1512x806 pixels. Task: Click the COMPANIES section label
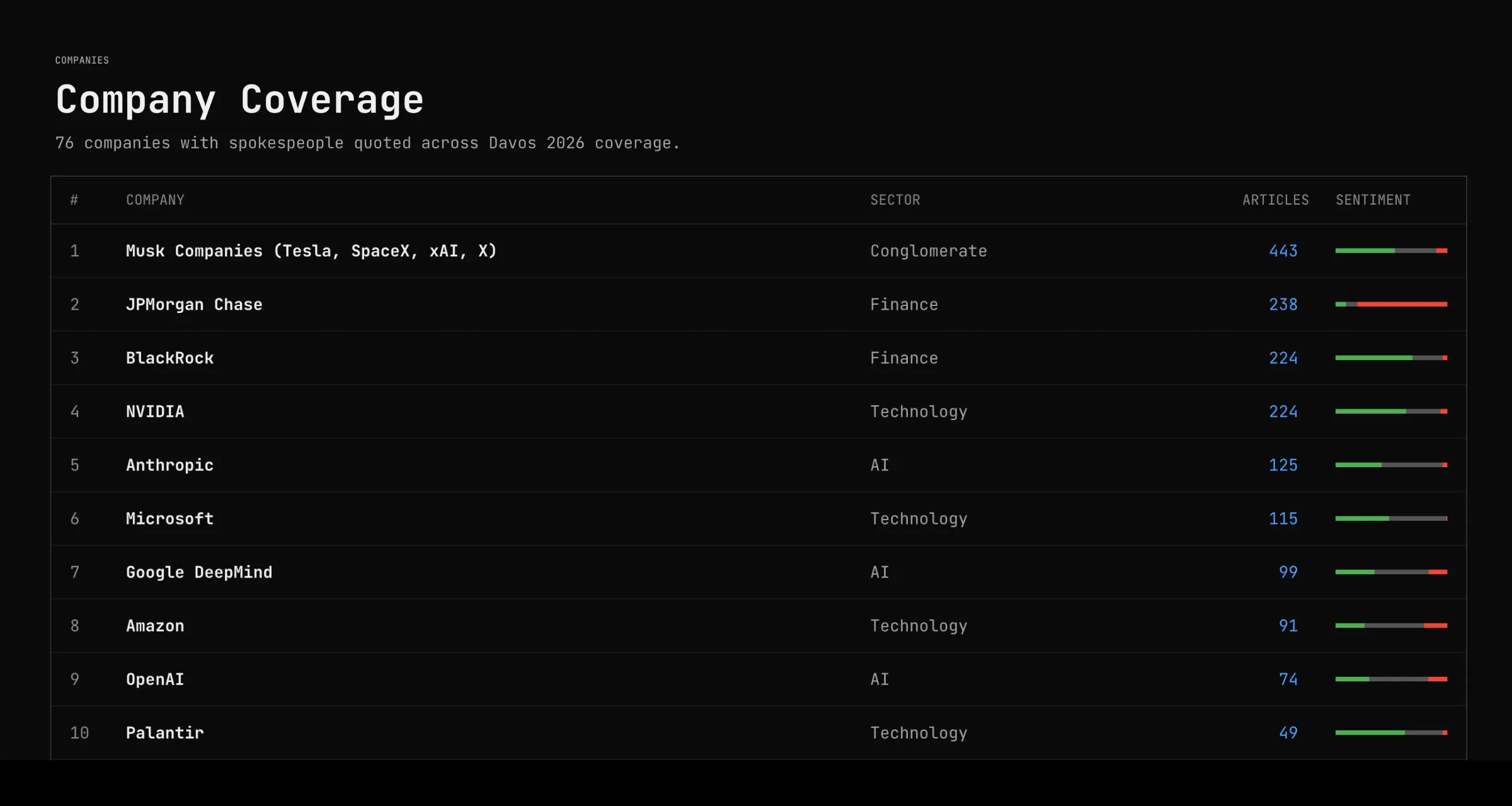(82, 60)
